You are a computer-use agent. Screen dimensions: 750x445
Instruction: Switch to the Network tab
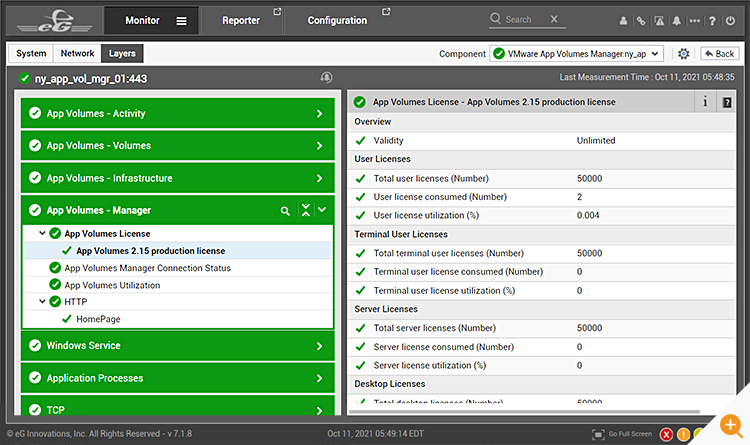[x=77, y=53]
